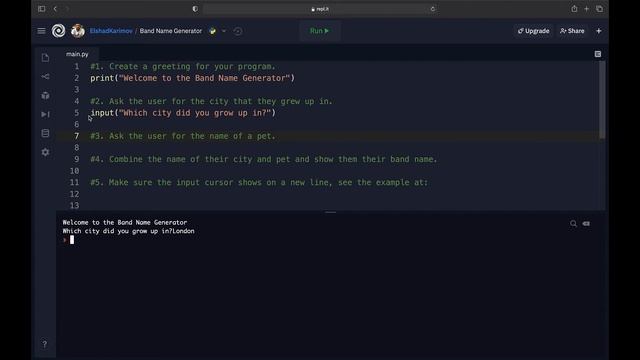Open the Packages cube icon

(x=45, y=96)
